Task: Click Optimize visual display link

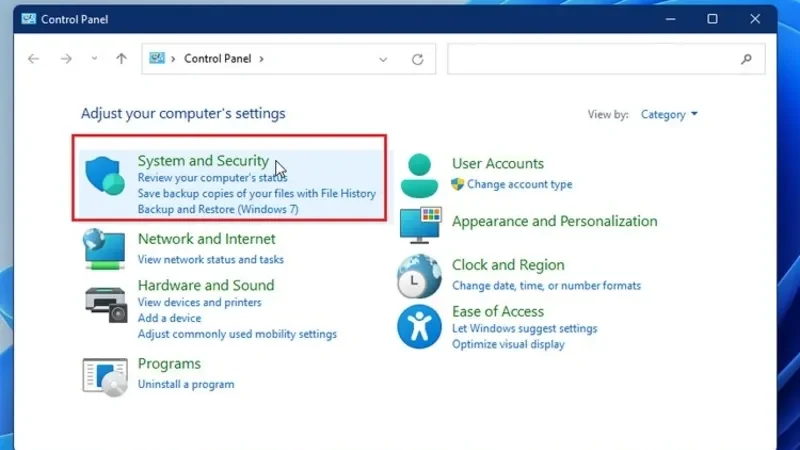Action: click(508, 344)
